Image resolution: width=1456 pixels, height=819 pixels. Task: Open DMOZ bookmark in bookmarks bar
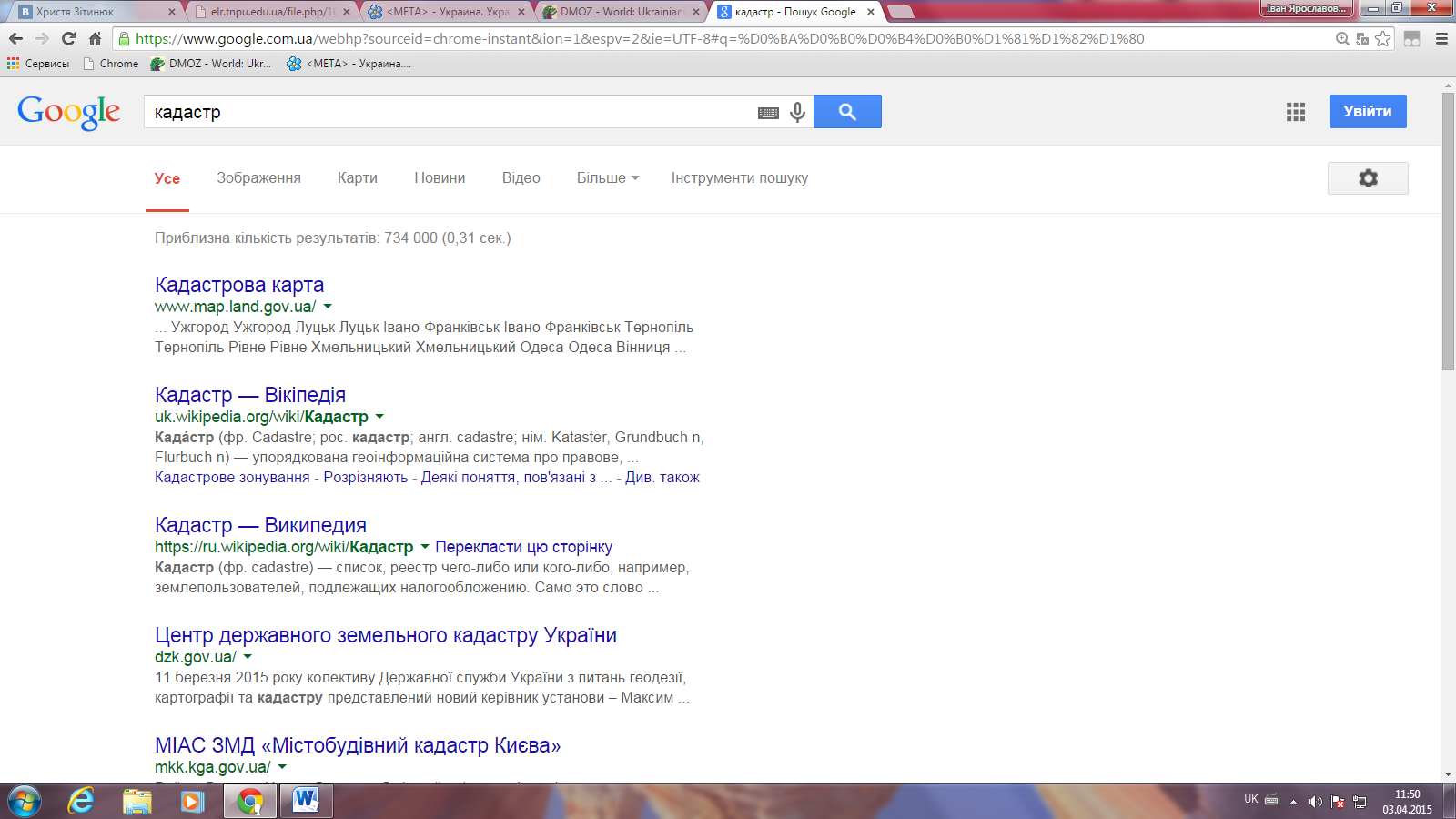(211, 64)
